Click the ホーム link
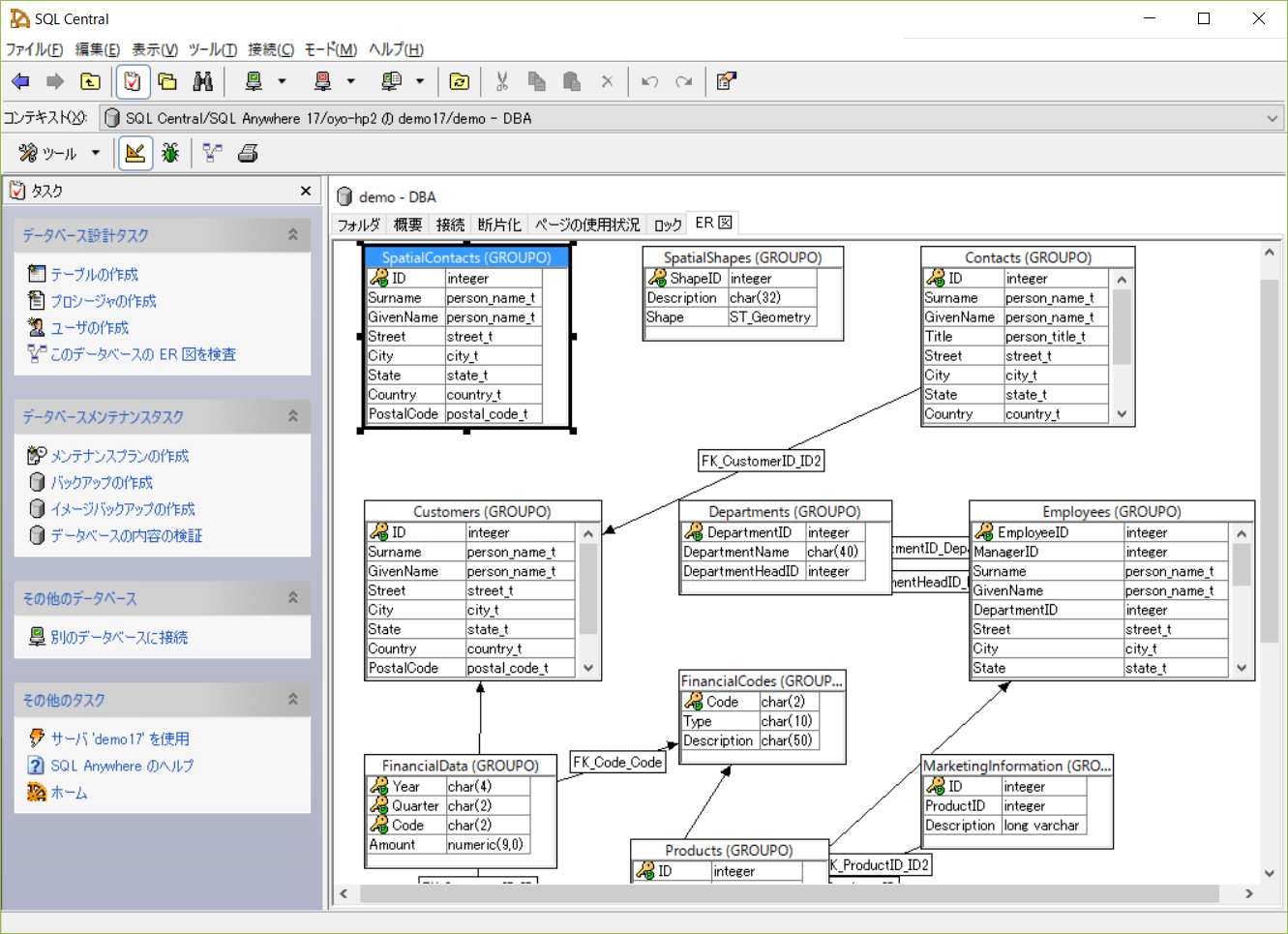This screenshot has width=1288, height=934. pyautogui.click(x=69, y=793)
